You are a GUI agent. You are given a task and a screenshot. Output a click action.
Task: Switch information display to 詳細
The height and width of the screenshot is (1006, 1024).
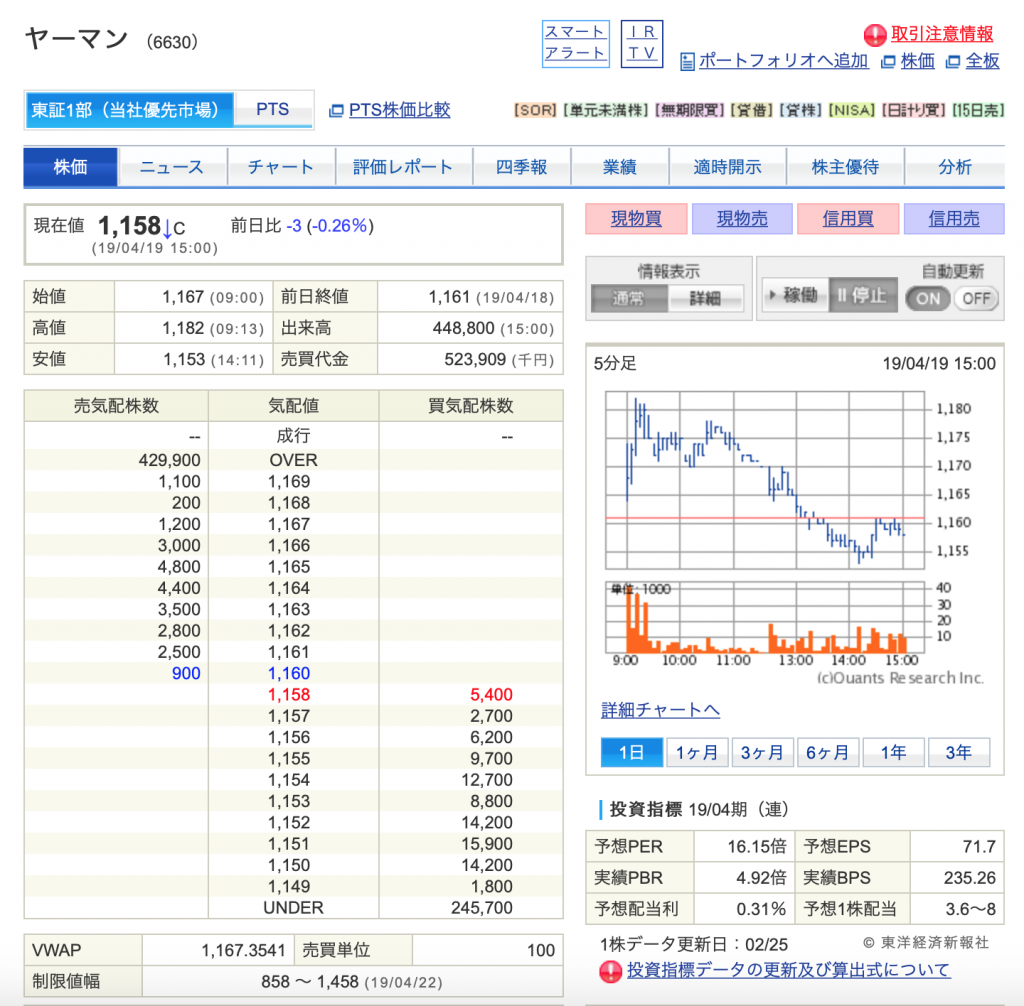705,298
